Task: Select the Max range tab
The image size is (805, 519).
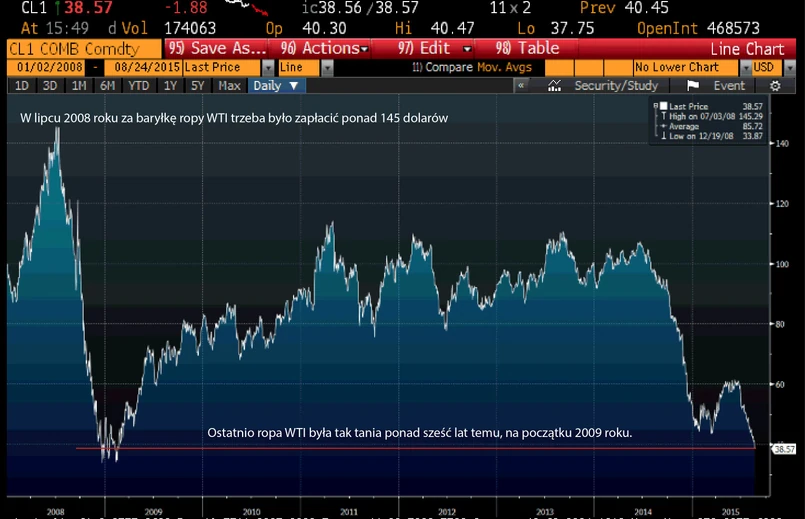Action: tap(229, 86)
